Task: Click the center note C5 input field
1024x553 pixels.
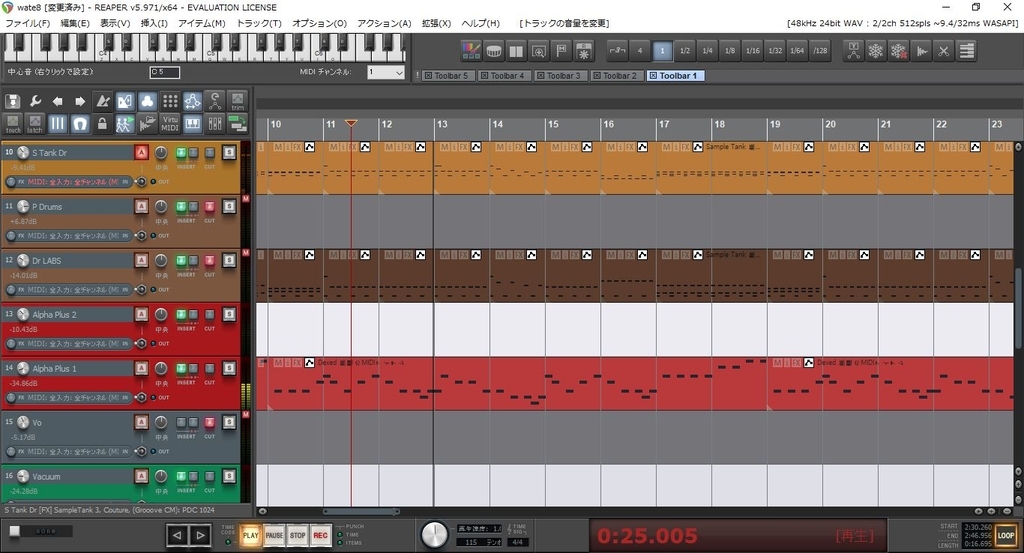Action: coord(165,72)
